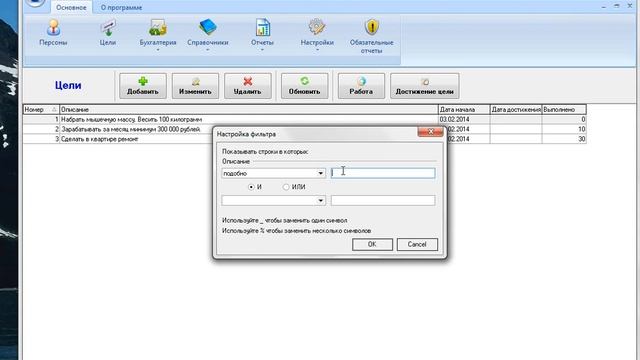Open the Бухгалтерия ribbon icon
Image resolution: width=640 pixels, height=360 pixels.
click(x=158, y=28)
